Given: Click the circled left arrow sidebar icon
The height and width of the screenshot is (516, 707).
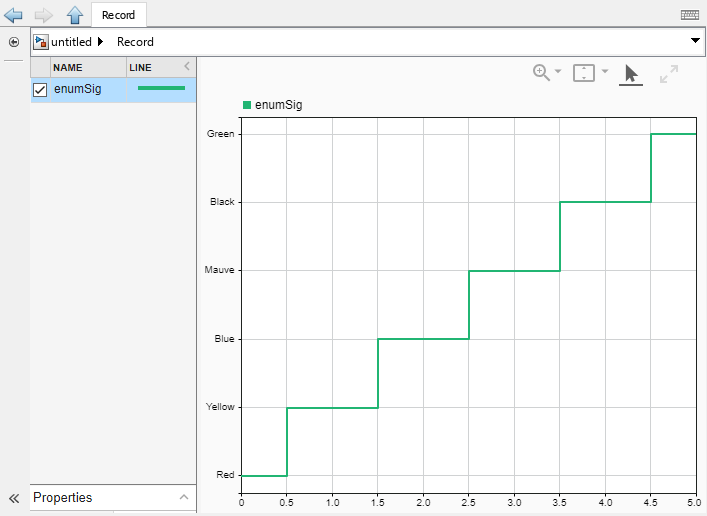Looking at the screenshot, I should click(x=14, y=42).
